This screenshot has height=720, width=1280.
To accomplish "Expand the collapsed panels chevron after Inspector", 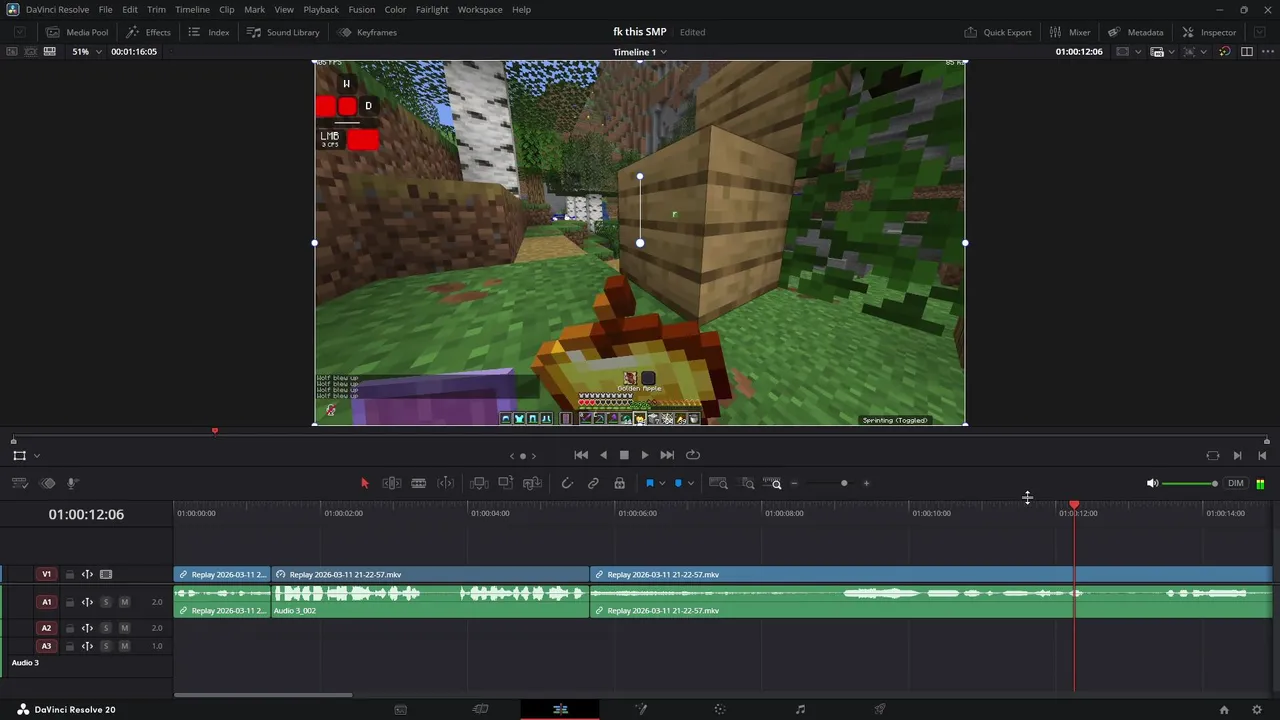I will (x=1260, y=32).
